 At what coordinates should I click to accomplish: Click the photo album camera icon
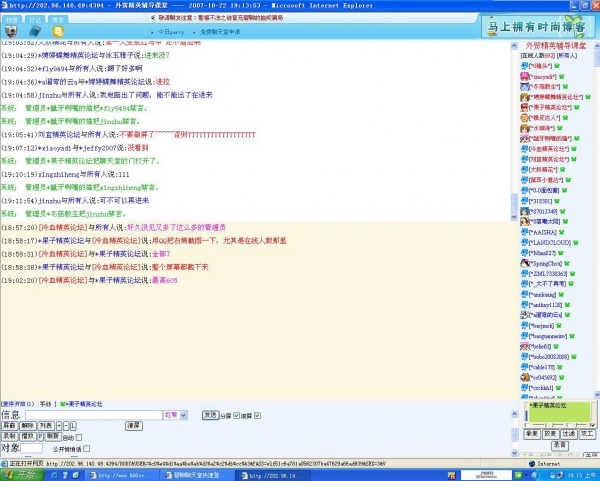10,31
